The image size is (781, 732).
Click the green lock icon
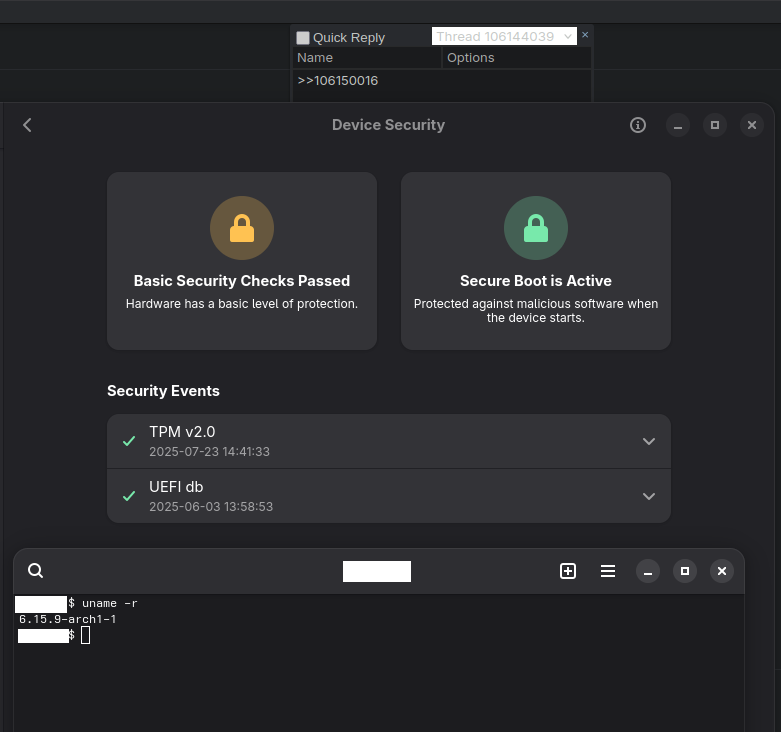click(535, 228)
